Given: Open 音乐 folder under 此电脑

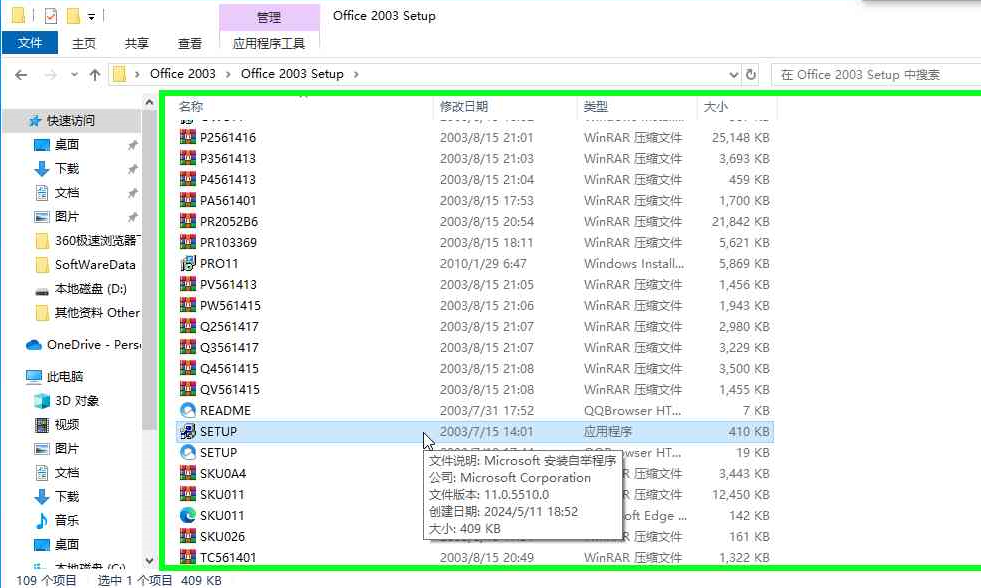Looking at the screenshot, I should [66, 520].
